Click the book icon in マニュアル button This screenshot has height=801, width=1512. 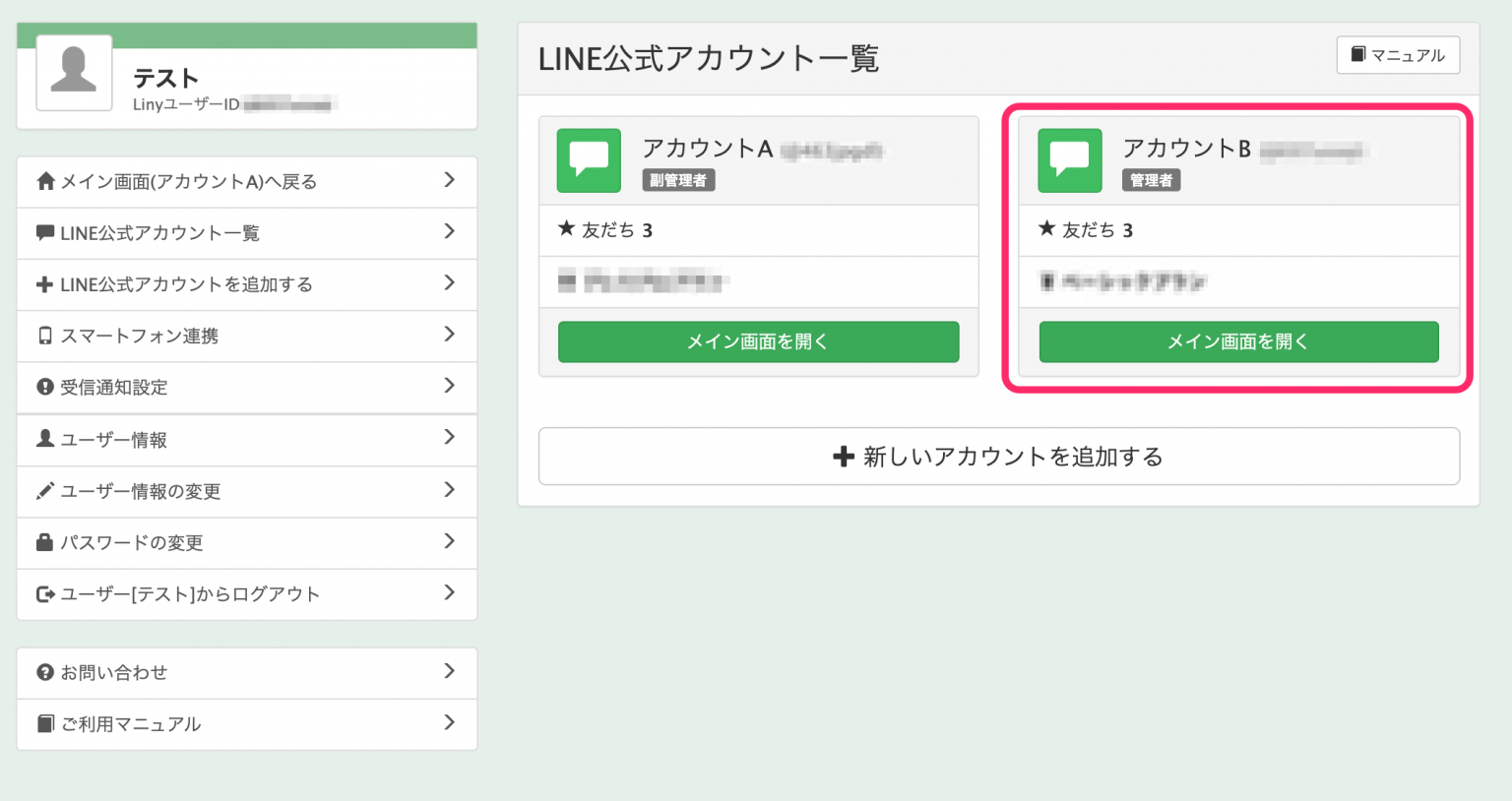1358,54
